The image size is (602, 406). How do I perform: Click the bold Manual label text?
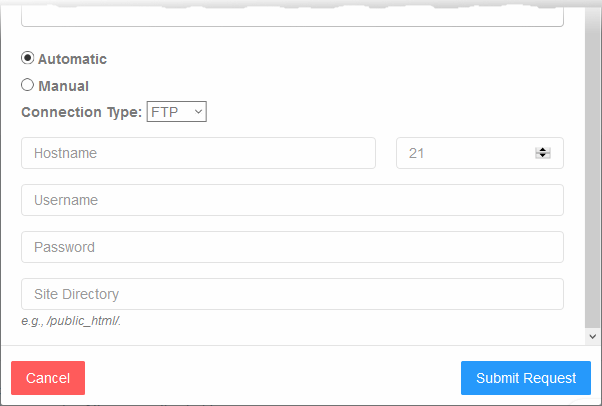point(63,86)
